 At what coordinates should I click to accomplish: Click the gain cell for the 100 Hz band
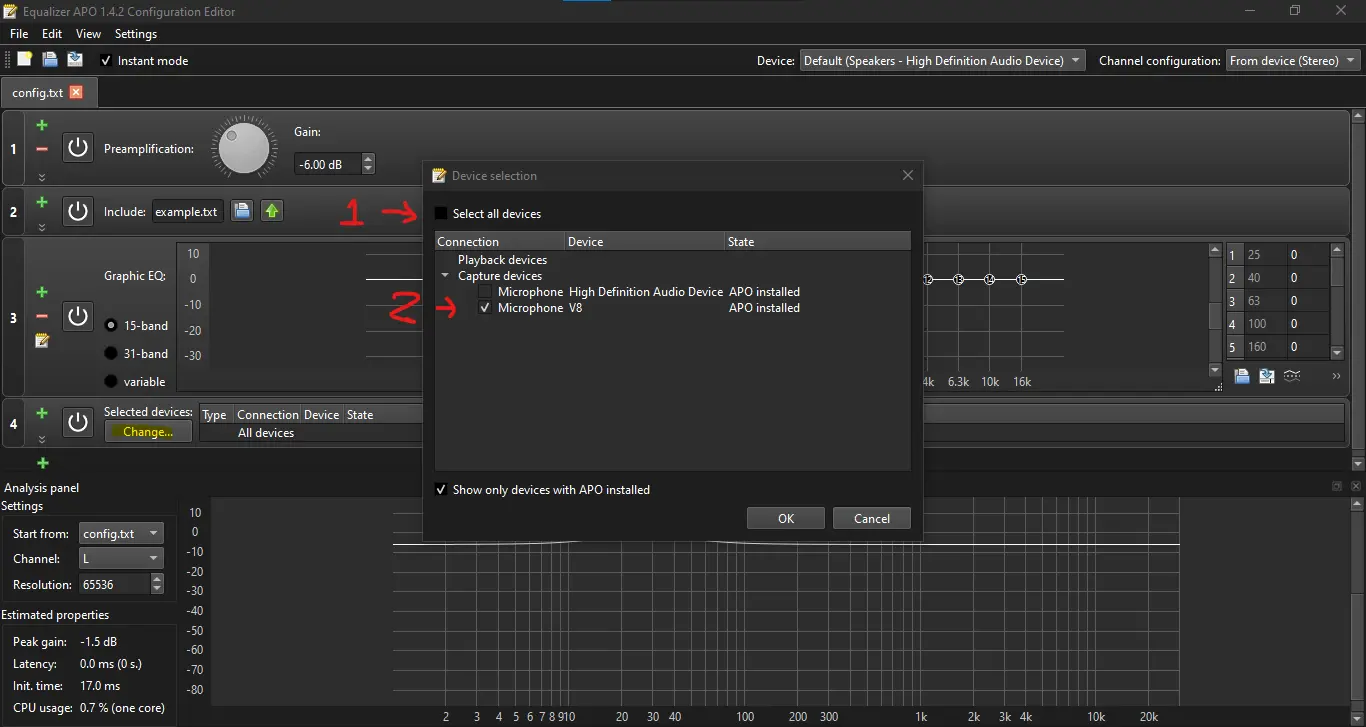pyautogui.click(x=1307, y=324)
